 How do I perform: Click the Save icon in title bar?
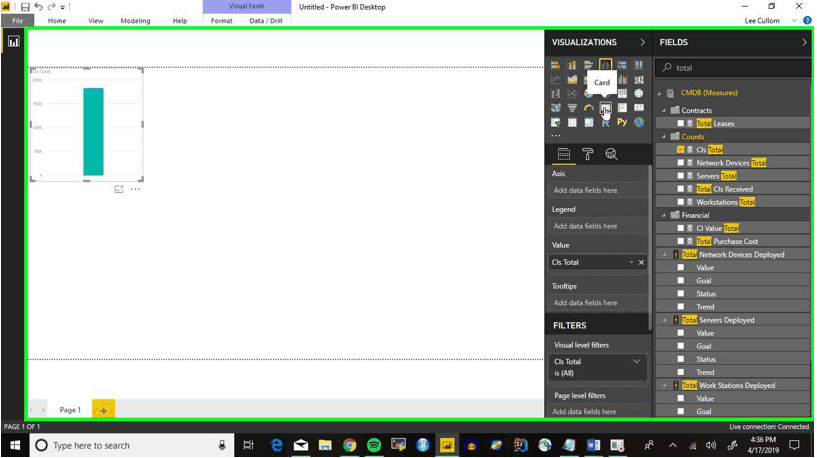[24, 7]
